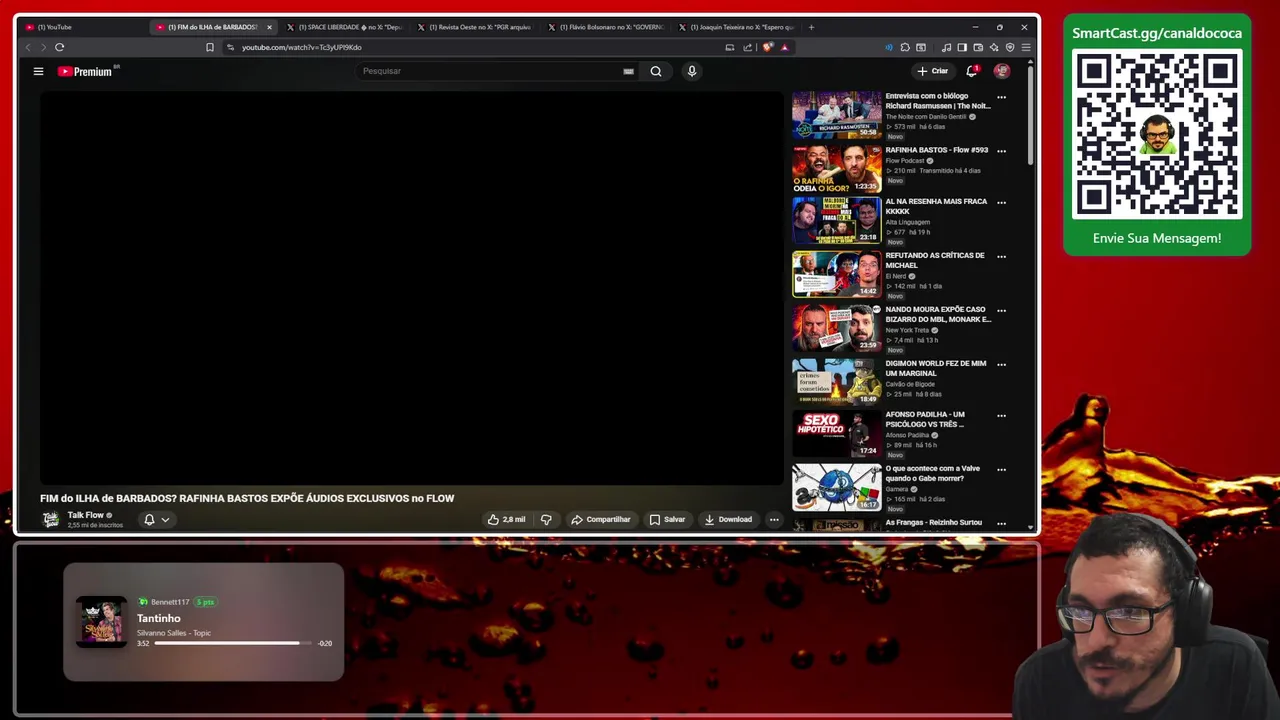
Task: Reload the page with browser refresh
Action: tap(59, 47)
